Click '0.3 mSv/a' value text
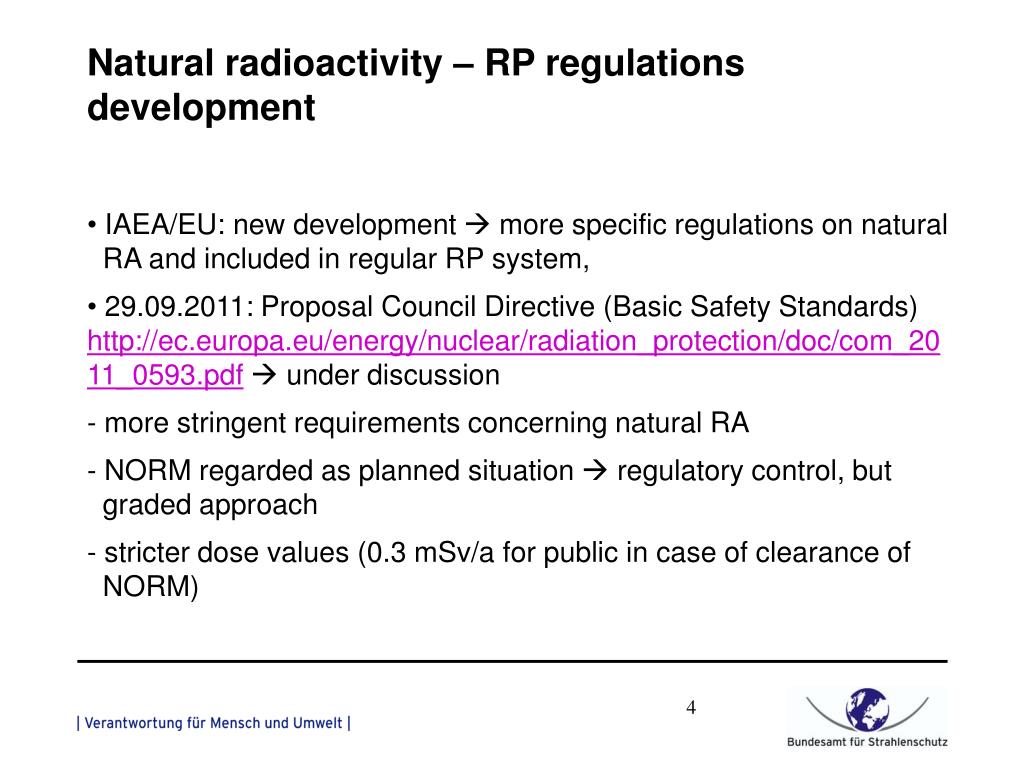Image resolution: width=1024 pixels, height=768 pixels. coord(431,552)
